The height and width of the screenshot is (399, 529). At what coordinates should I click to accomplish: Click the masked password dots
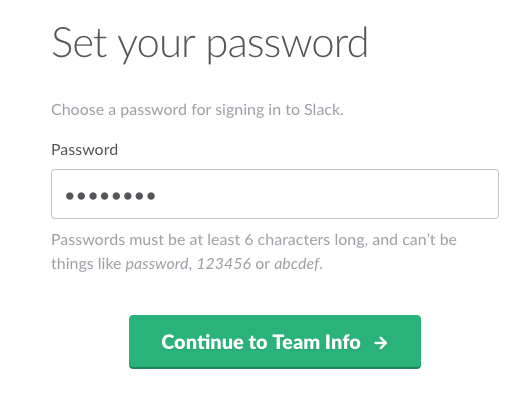(x=110, y=196)
